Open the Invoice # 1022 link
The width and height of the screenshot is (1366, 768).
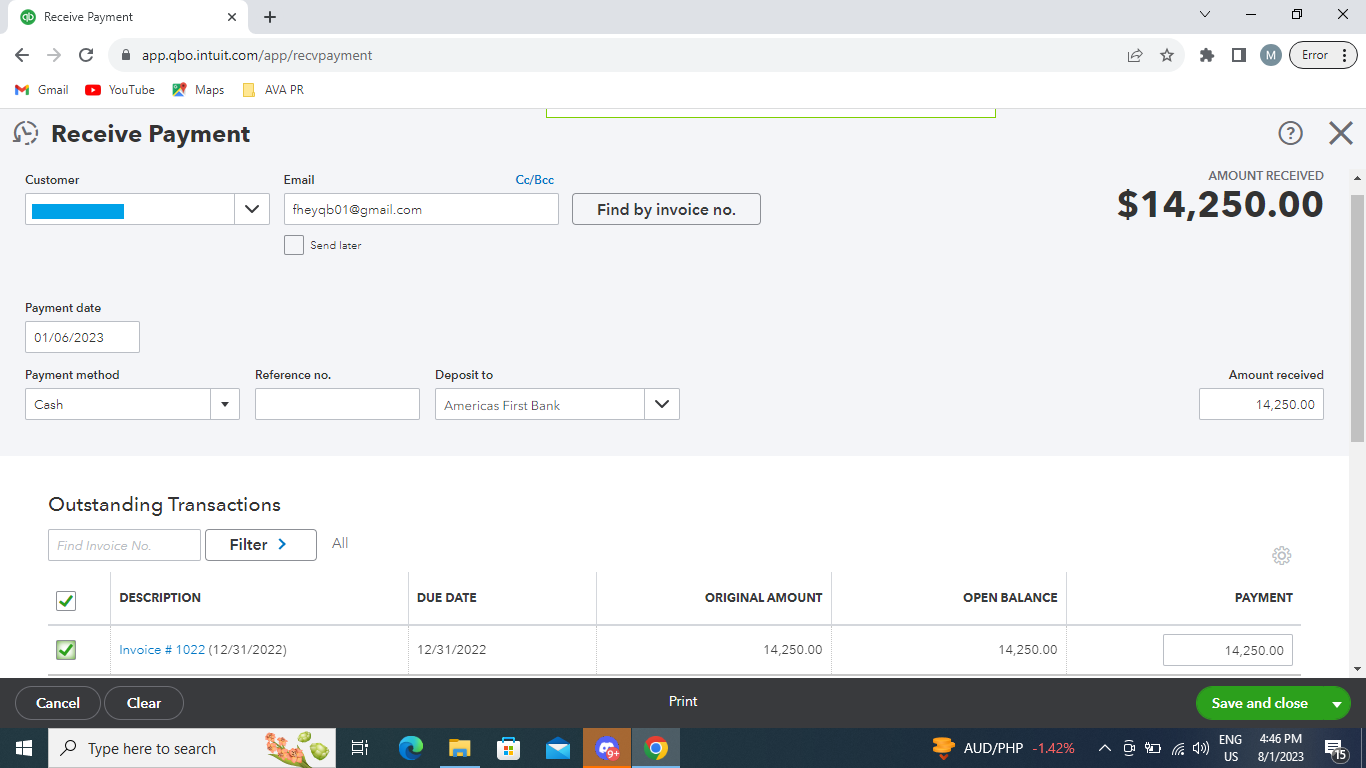point(162,650)
